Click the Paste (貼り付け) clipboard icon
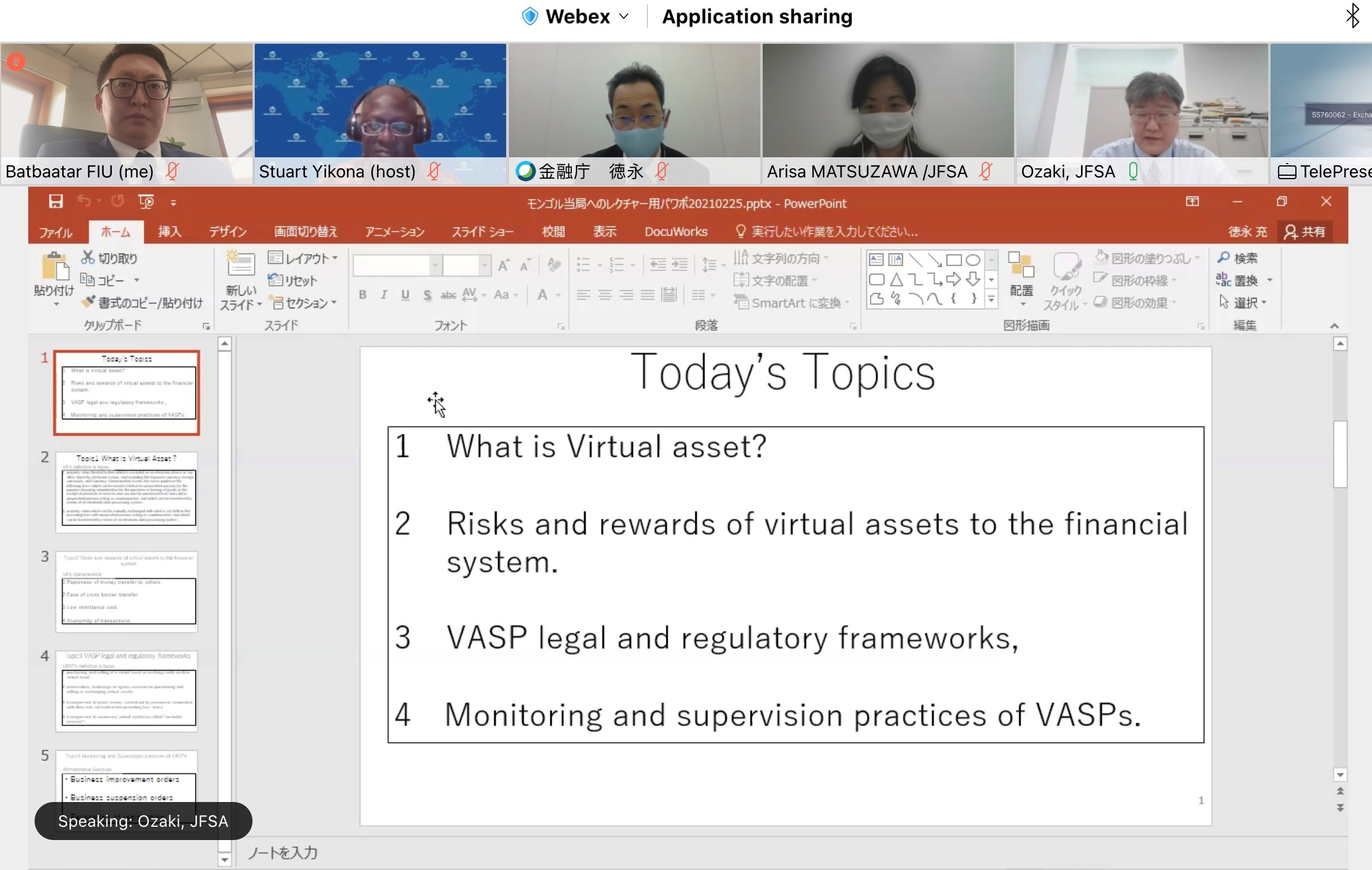The image size is (1372, 870). [54, 268]
